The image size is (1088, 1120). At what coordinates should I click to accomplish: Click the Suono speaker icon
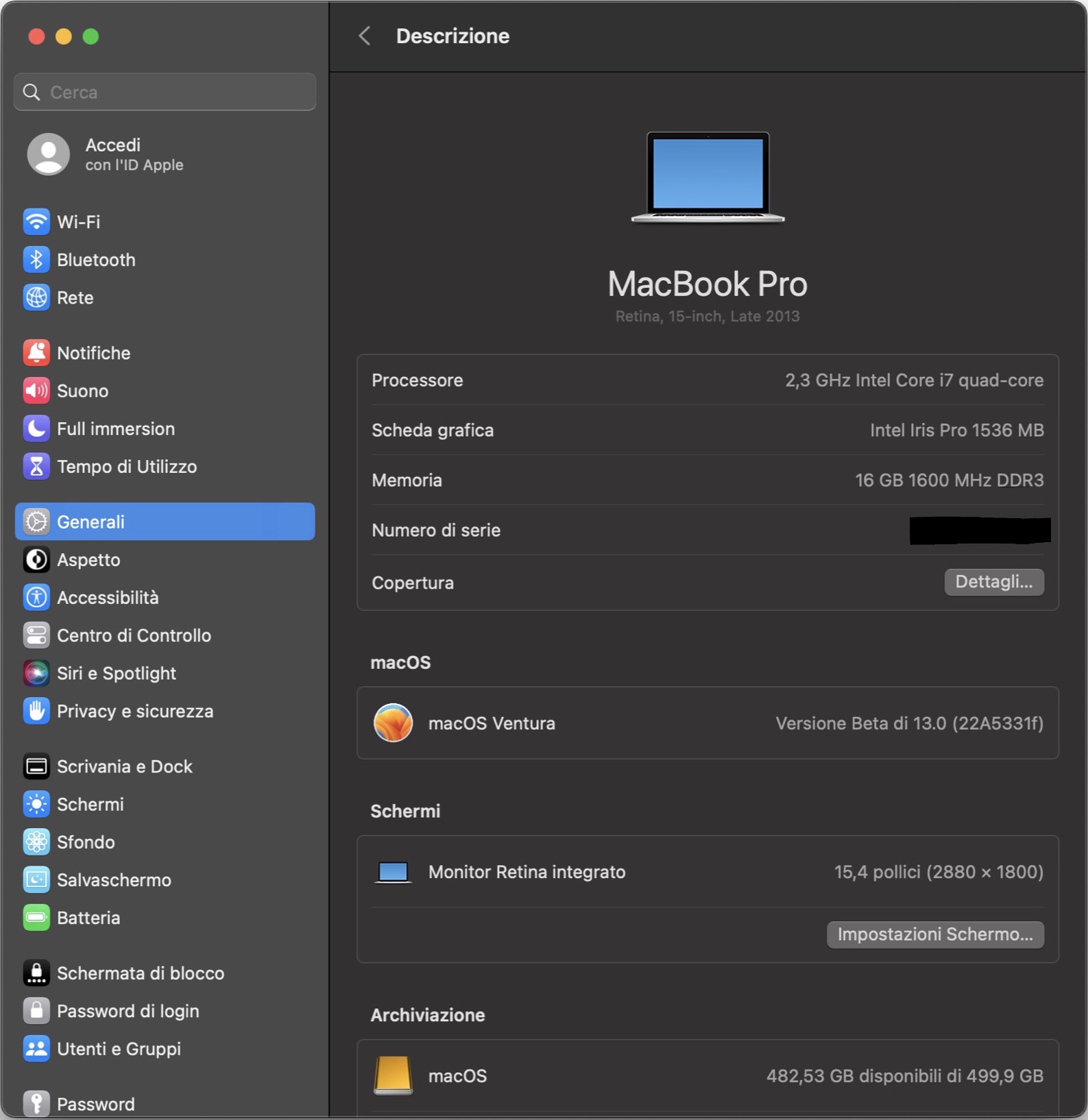click(x=36, y=391)
